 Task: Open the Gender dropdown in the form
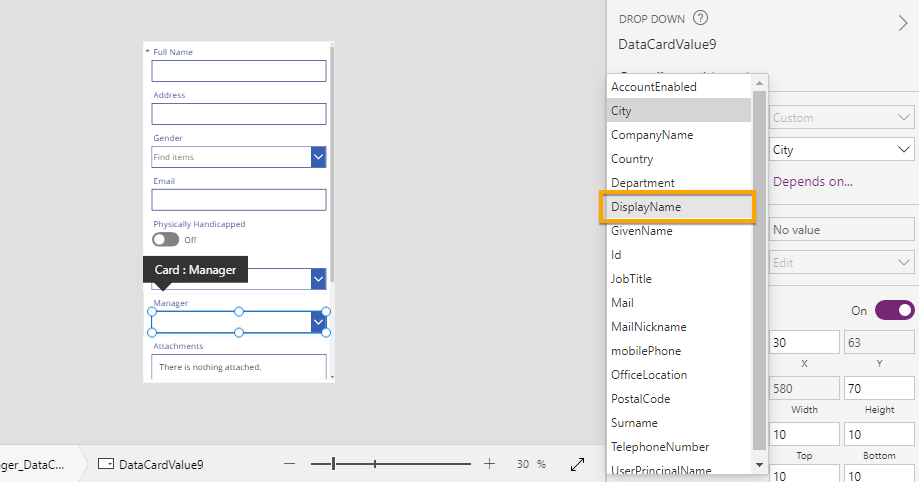[318, 157]
